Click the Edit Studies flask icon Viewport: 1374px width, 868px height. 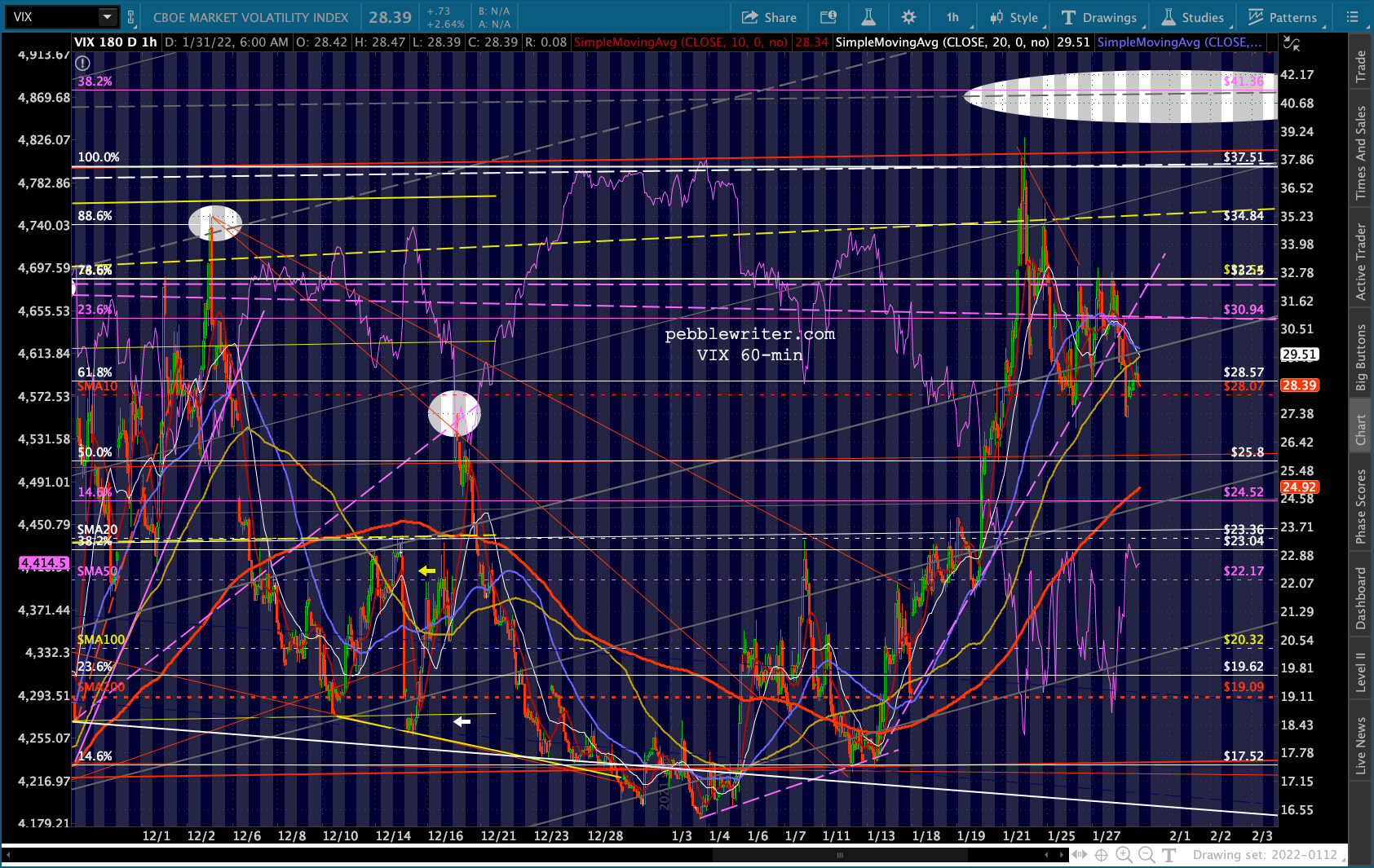(868, 17)
